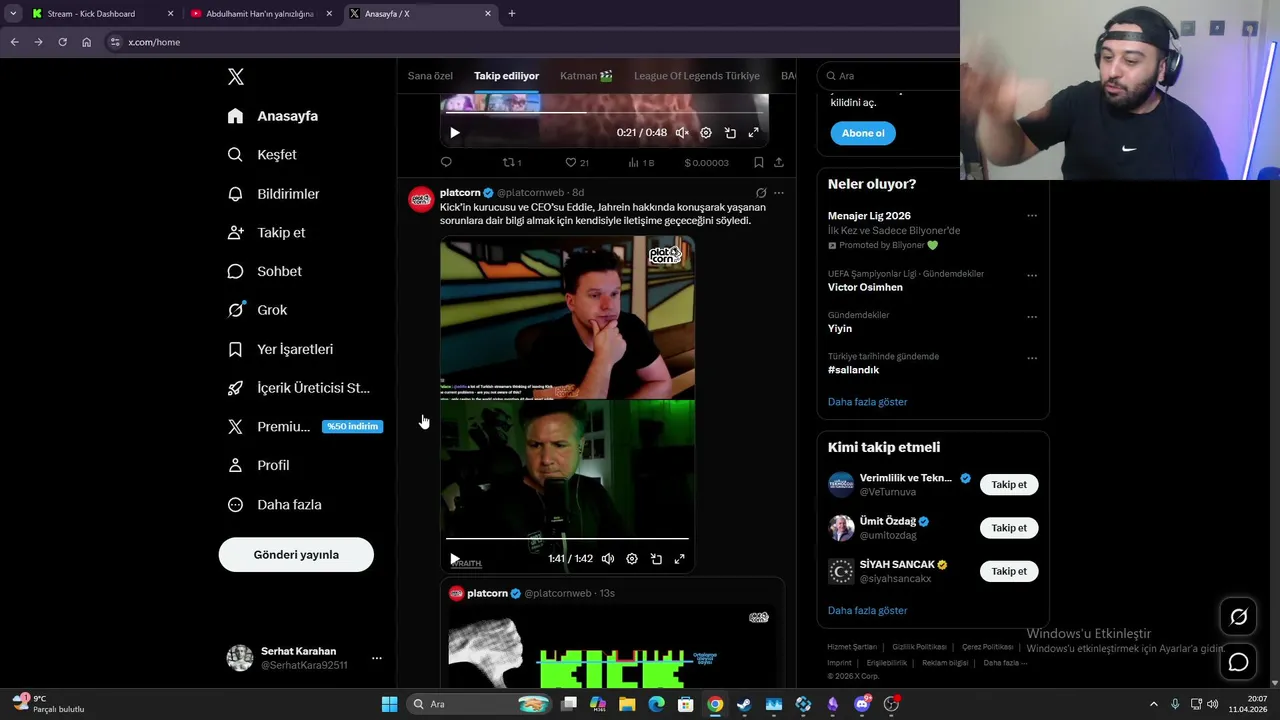Image resolution: width=1280 pixels, height=720 pixels.
Task: Open options for Menajer Lig 2026 trend
Action: 1032,216
